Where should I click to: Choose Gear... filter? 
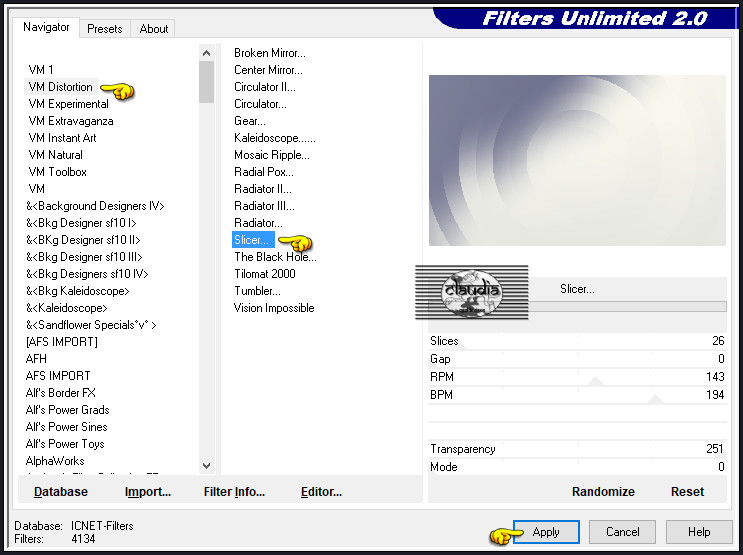coord(250,121)
